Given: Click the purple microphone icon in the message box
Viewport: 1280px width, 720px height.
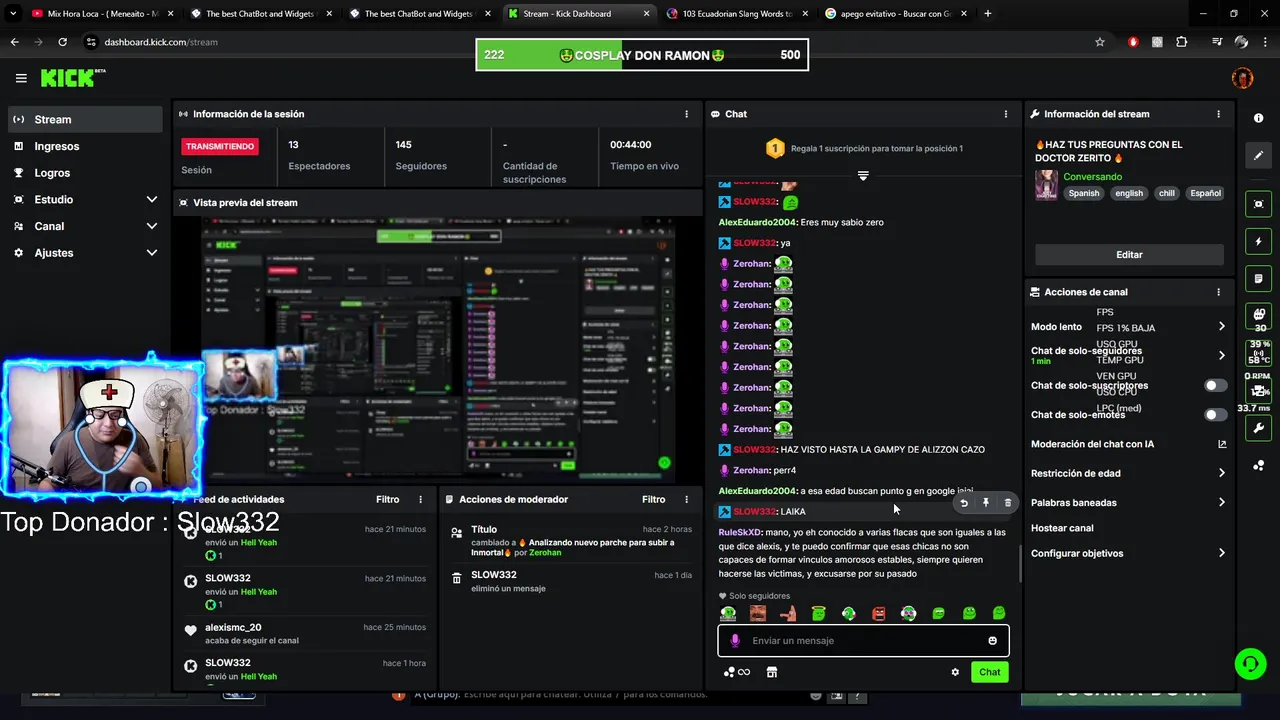Looking at the screenshot, I should tap(735, 641).
